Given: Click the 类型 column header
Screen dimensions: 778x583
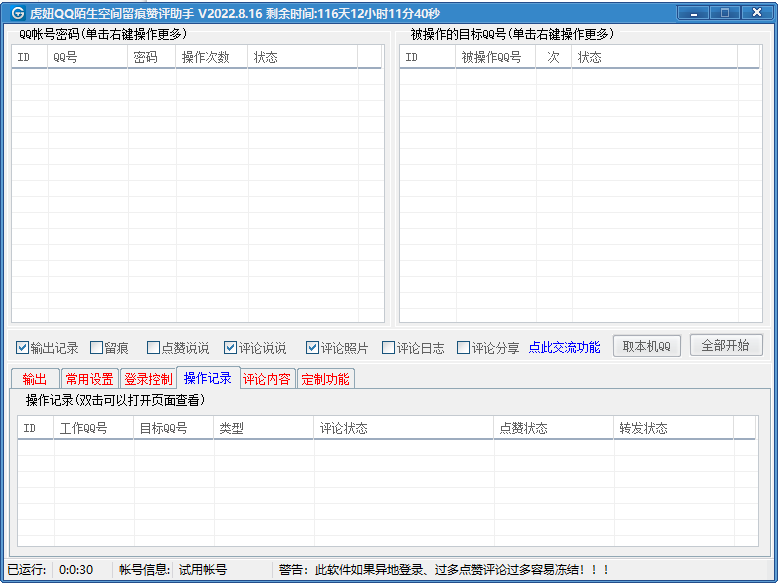Looking at the screenshot, I should [263, 428].
